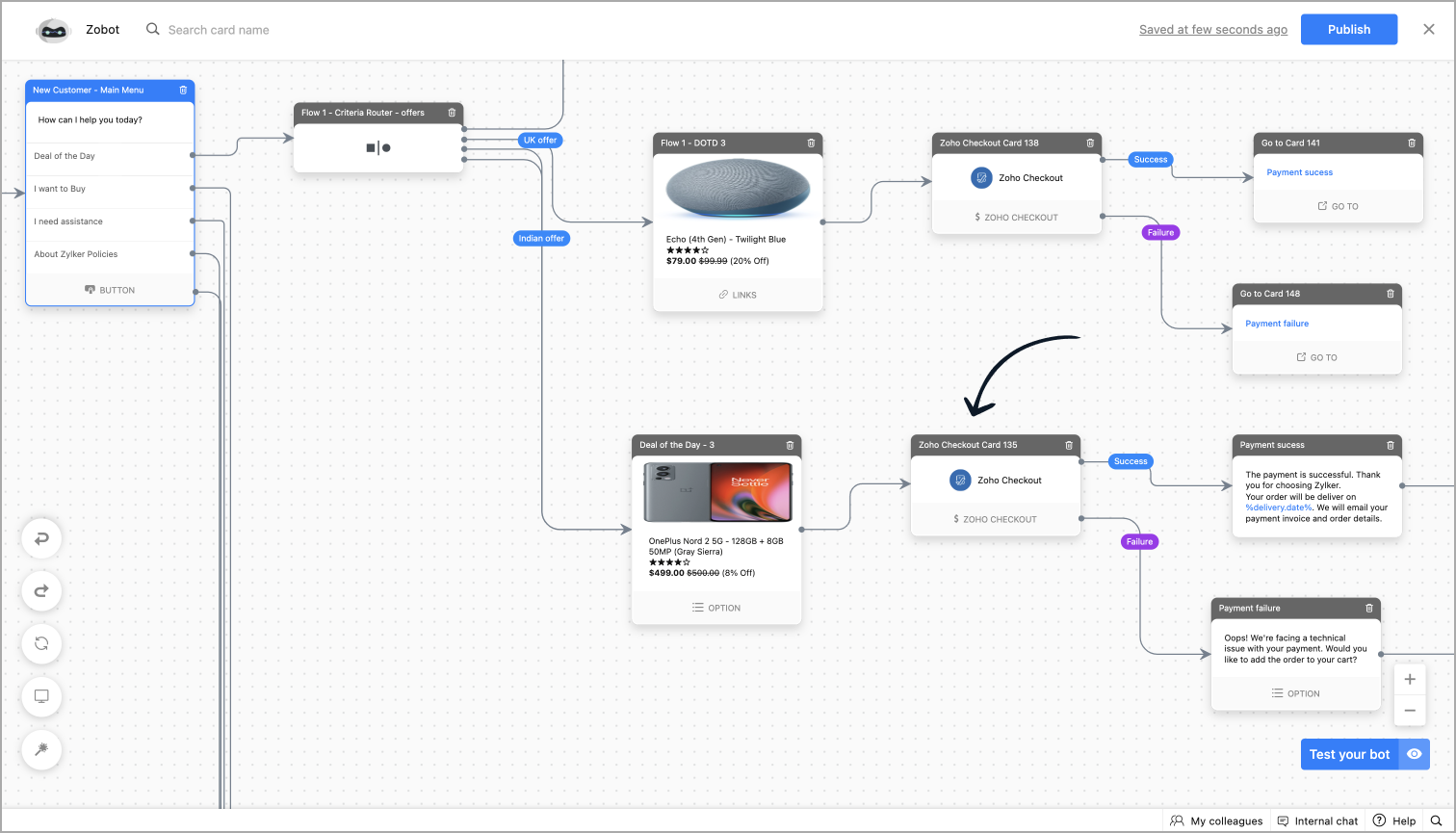The image size is (1456, 833).
Task: Click the search magnifier icon
Action: pyautogui.click(x=153, y=29)
